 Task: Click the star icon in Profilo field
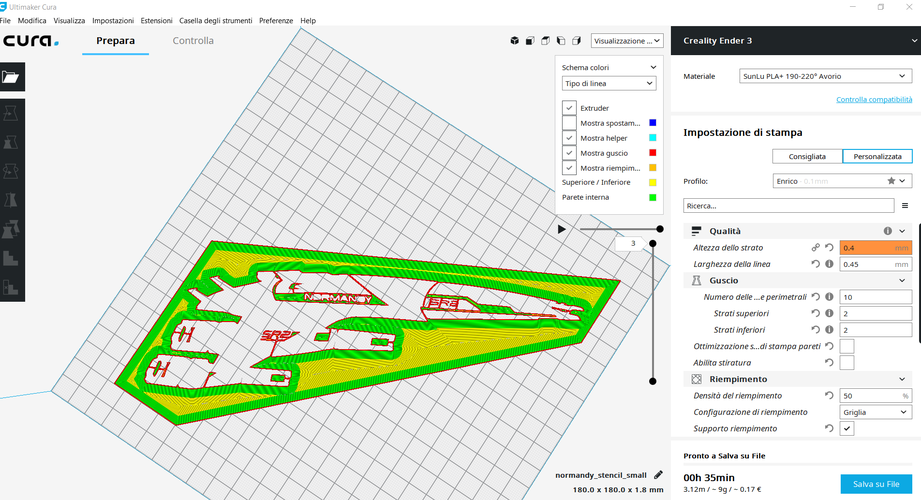pyautogui.click(x=891, y=181)
